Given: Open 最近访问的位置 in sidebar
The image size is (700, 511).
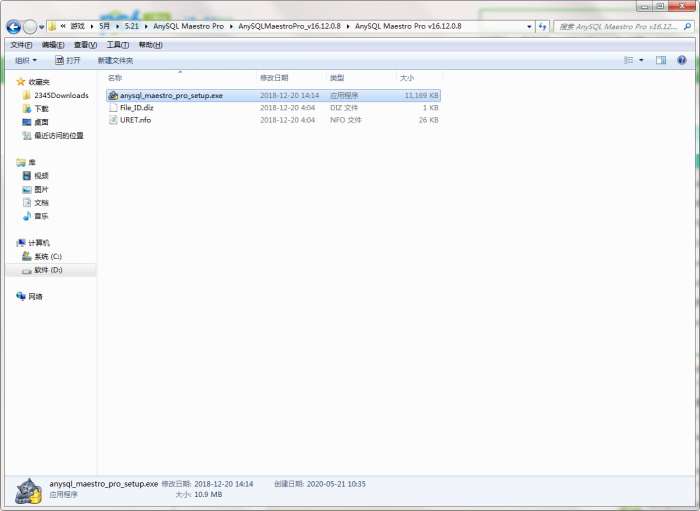Looking at the screenshot, I should tap(58, 136).
